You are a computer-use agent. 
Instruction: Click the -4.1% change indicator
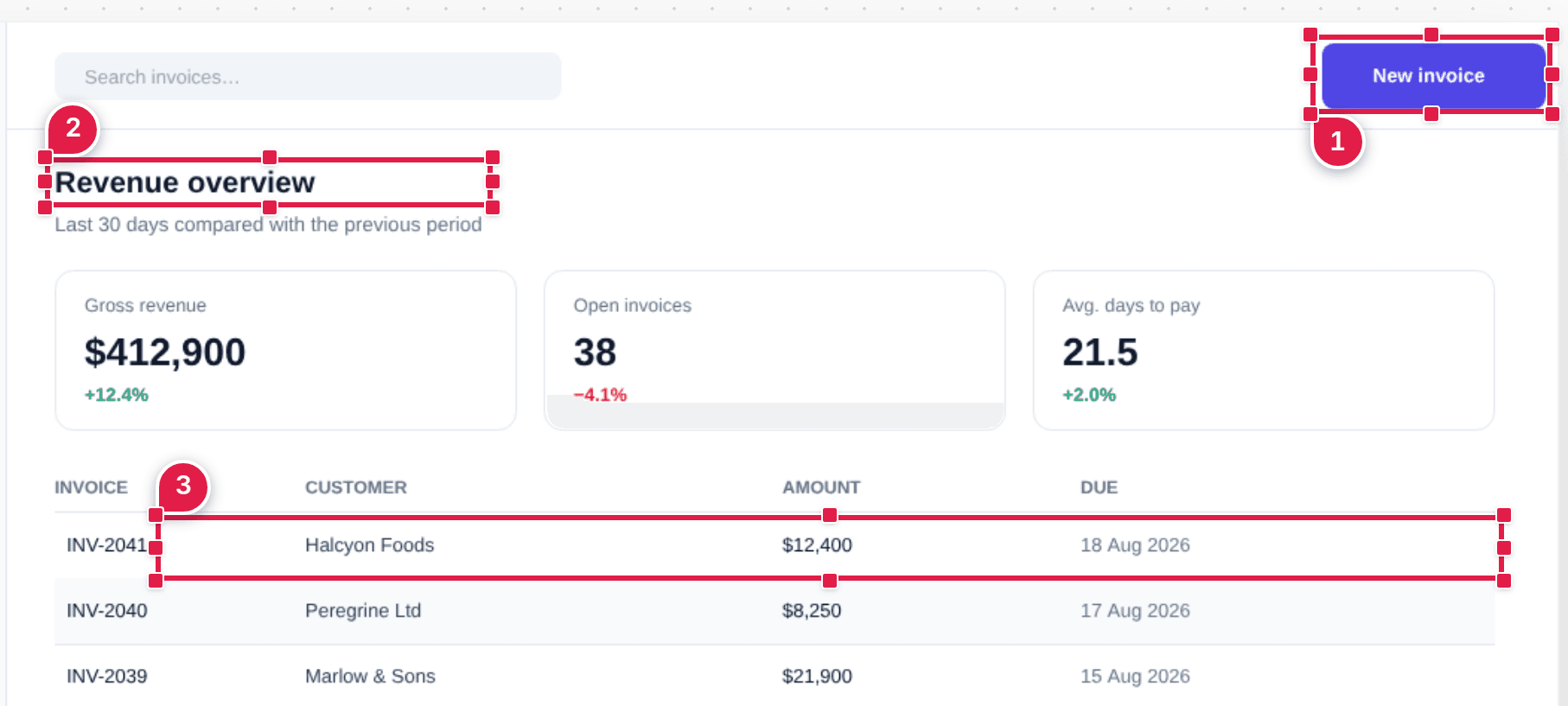(600, 395)
